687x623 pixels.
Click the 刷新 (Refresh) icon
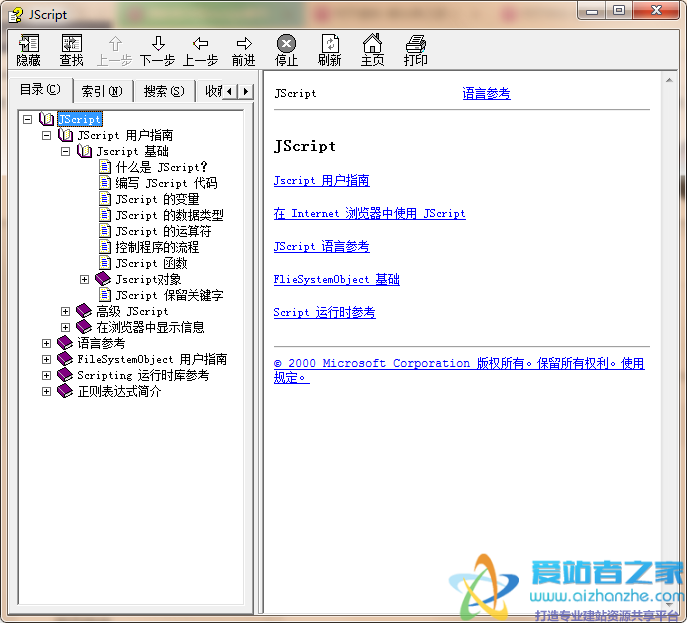coord(329,43)
